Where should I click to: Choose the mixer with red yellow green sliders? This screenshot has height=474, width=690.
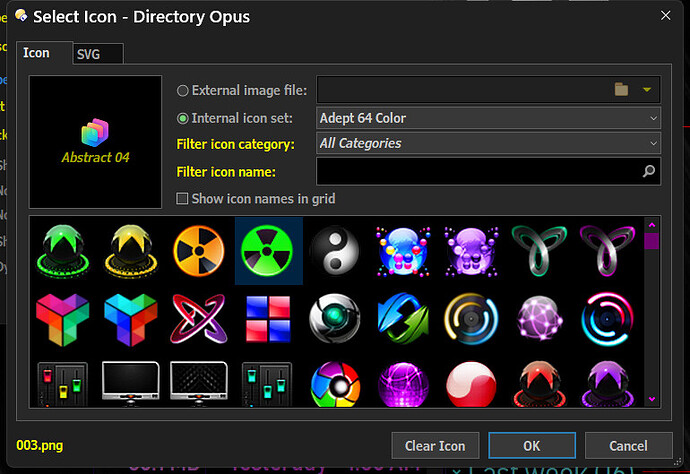pos(62,384)
